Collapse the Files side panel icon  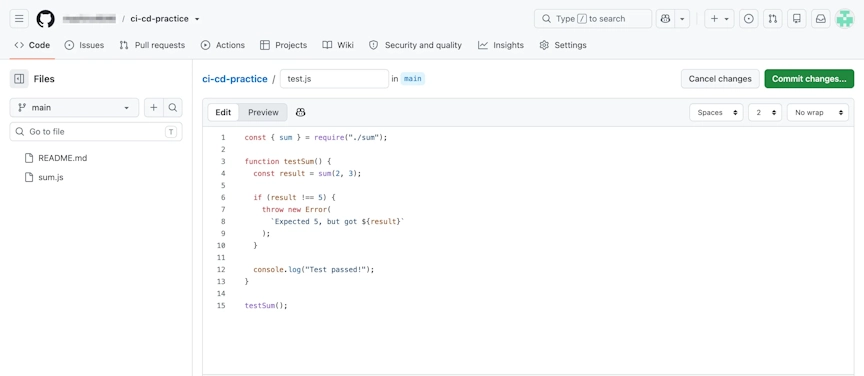[x=19, y=79]
